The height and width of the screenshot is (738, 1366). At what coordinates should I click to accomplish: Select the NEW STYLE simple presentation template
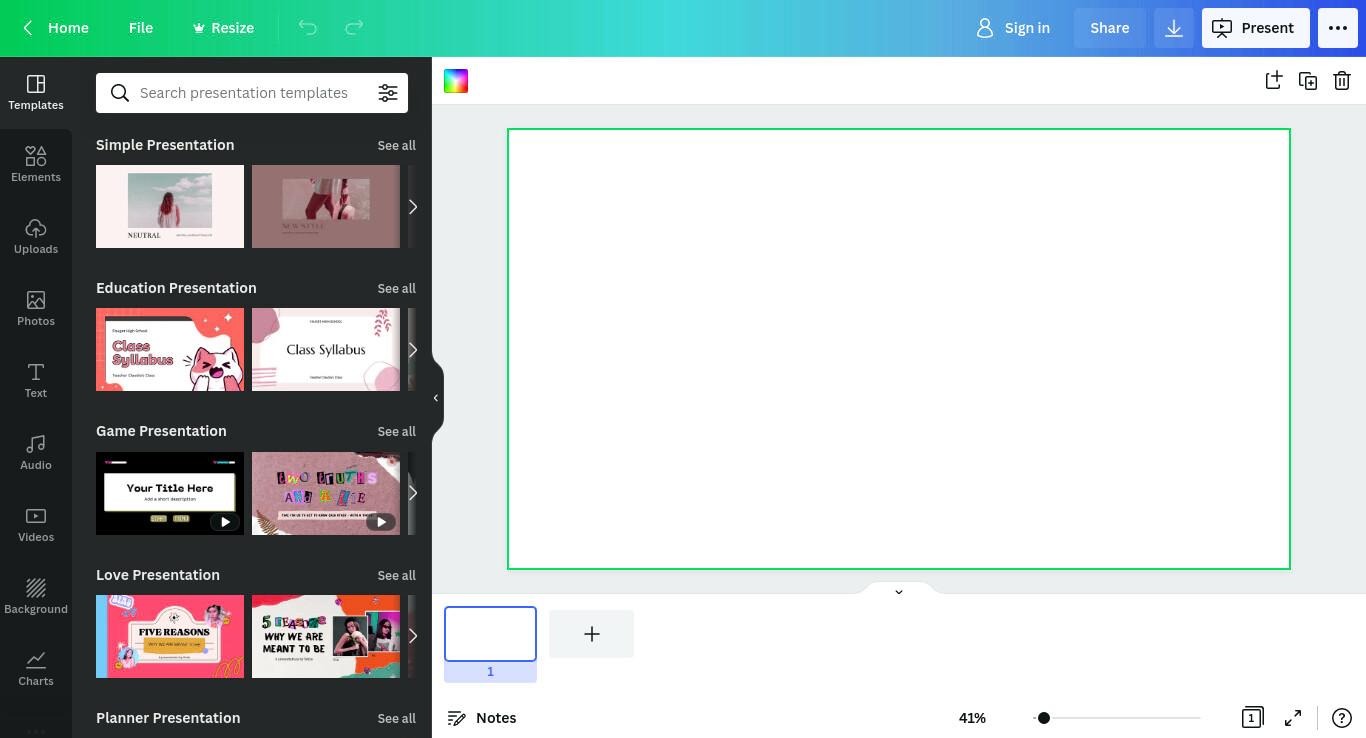click(326, 207)
